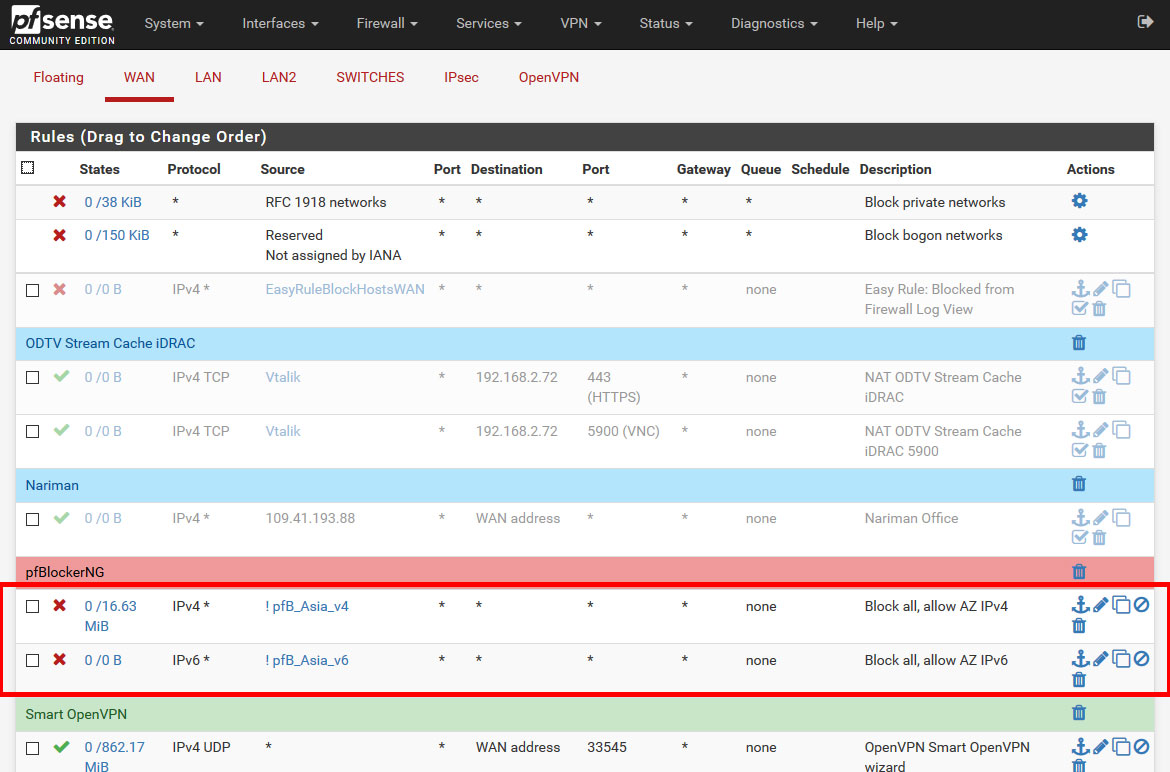Edit the Nariman Office rule
This screenshot has width=1170, height=772.
(x=1101, y=518)
